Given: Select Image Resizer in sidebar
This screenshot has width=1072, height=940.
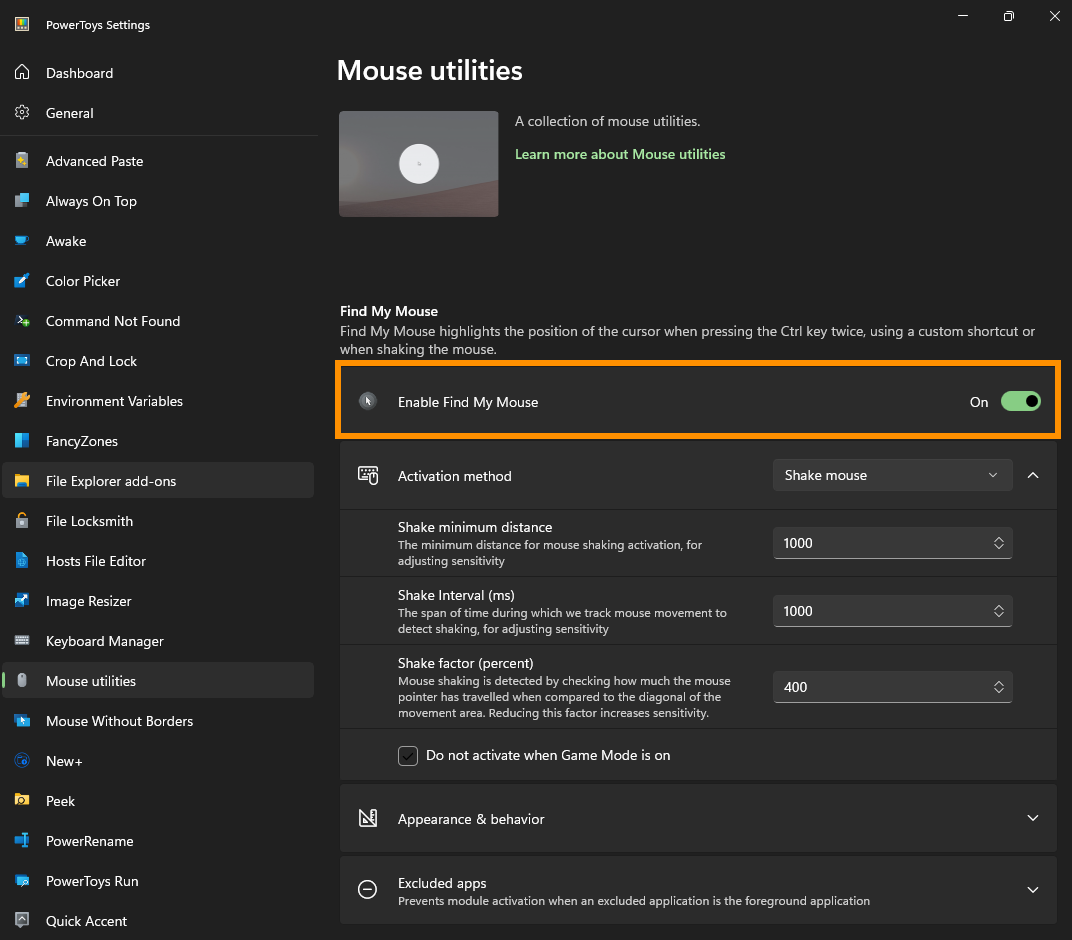Looking at the screenshot, I should click(x=158, y=601).
